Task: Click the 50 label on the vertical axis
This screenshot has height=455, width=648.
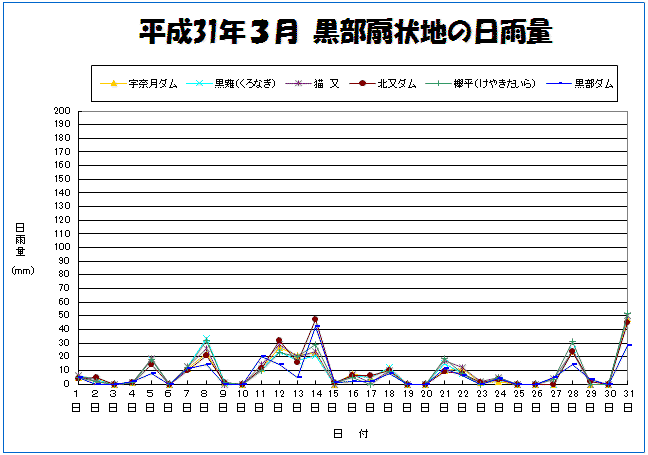Action: [64, 315]
